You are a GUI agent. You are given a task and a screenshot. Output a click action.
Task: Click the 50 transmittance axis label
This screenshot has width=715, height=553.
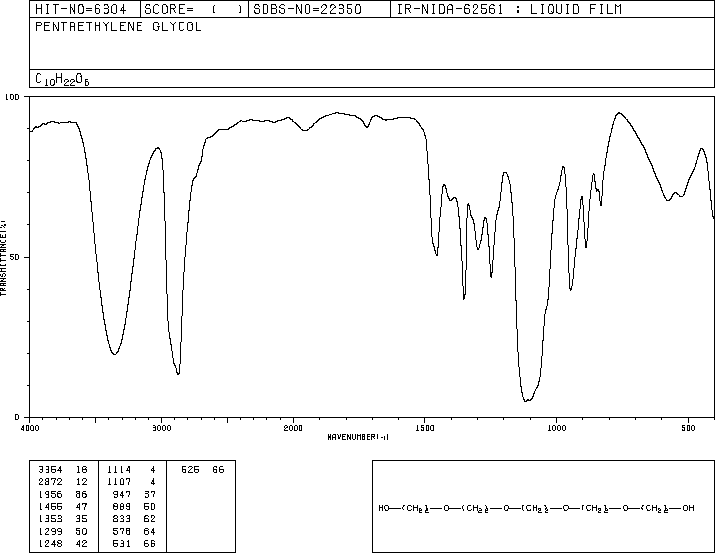click(x=15, y=257)
